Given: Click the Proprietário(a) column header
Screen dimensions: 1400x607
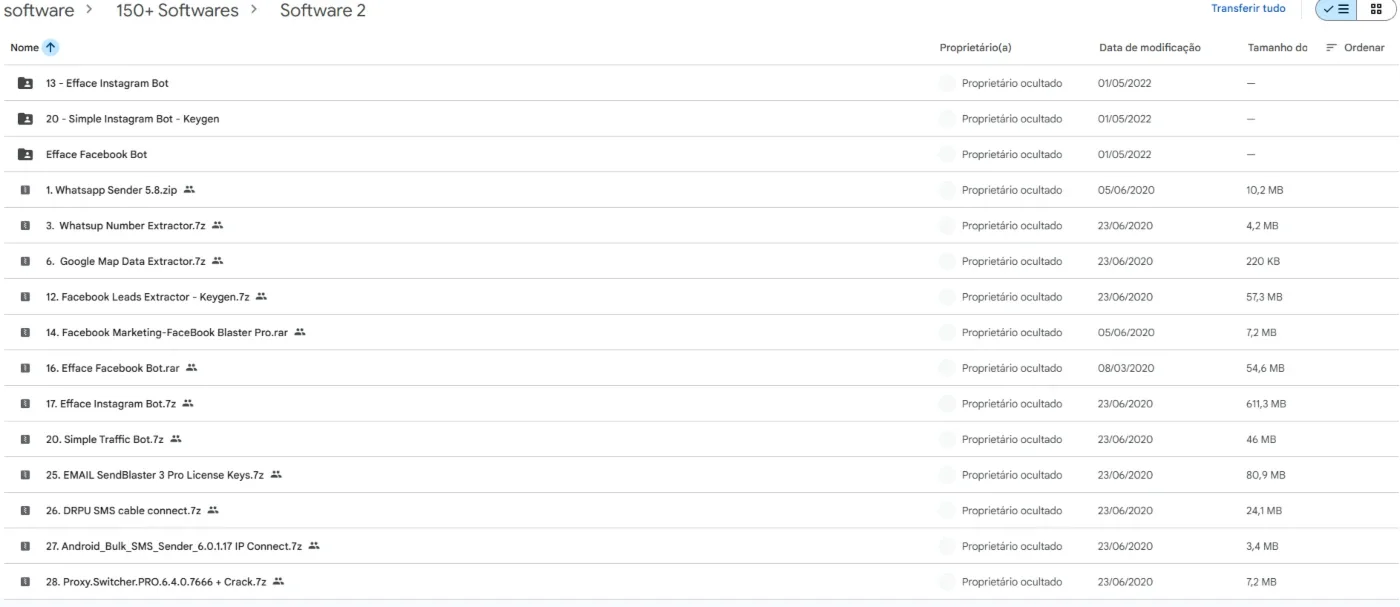Looking at the screenshot, I should tap(976, 48).
